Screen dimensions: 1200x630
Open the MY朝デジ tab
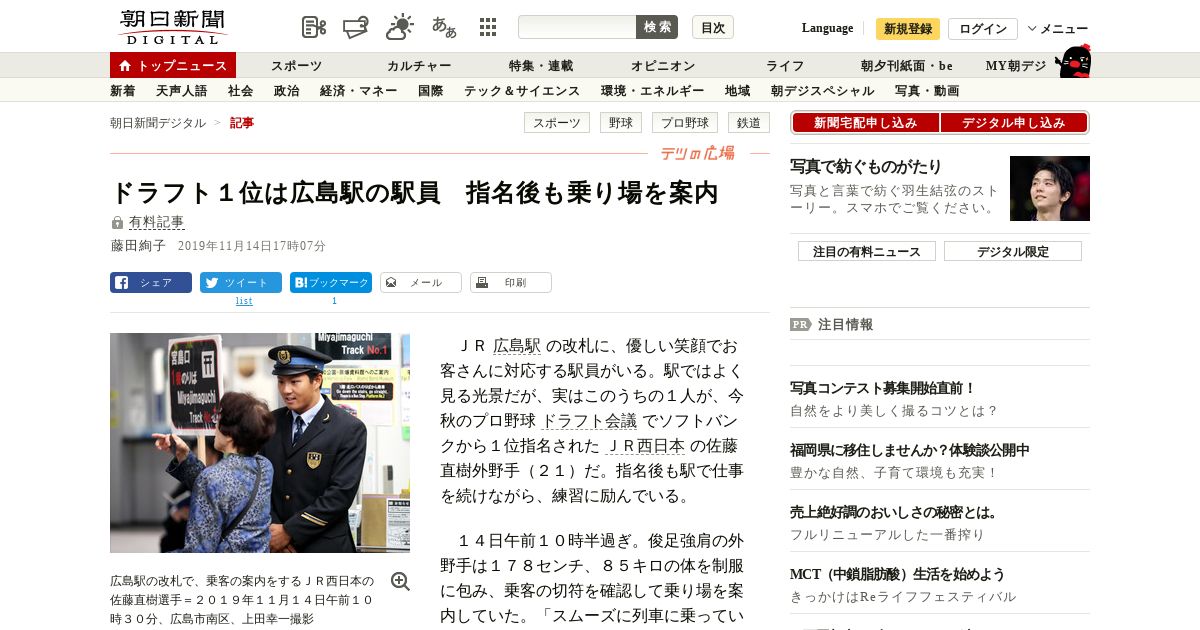click(x=1016, y=66)
